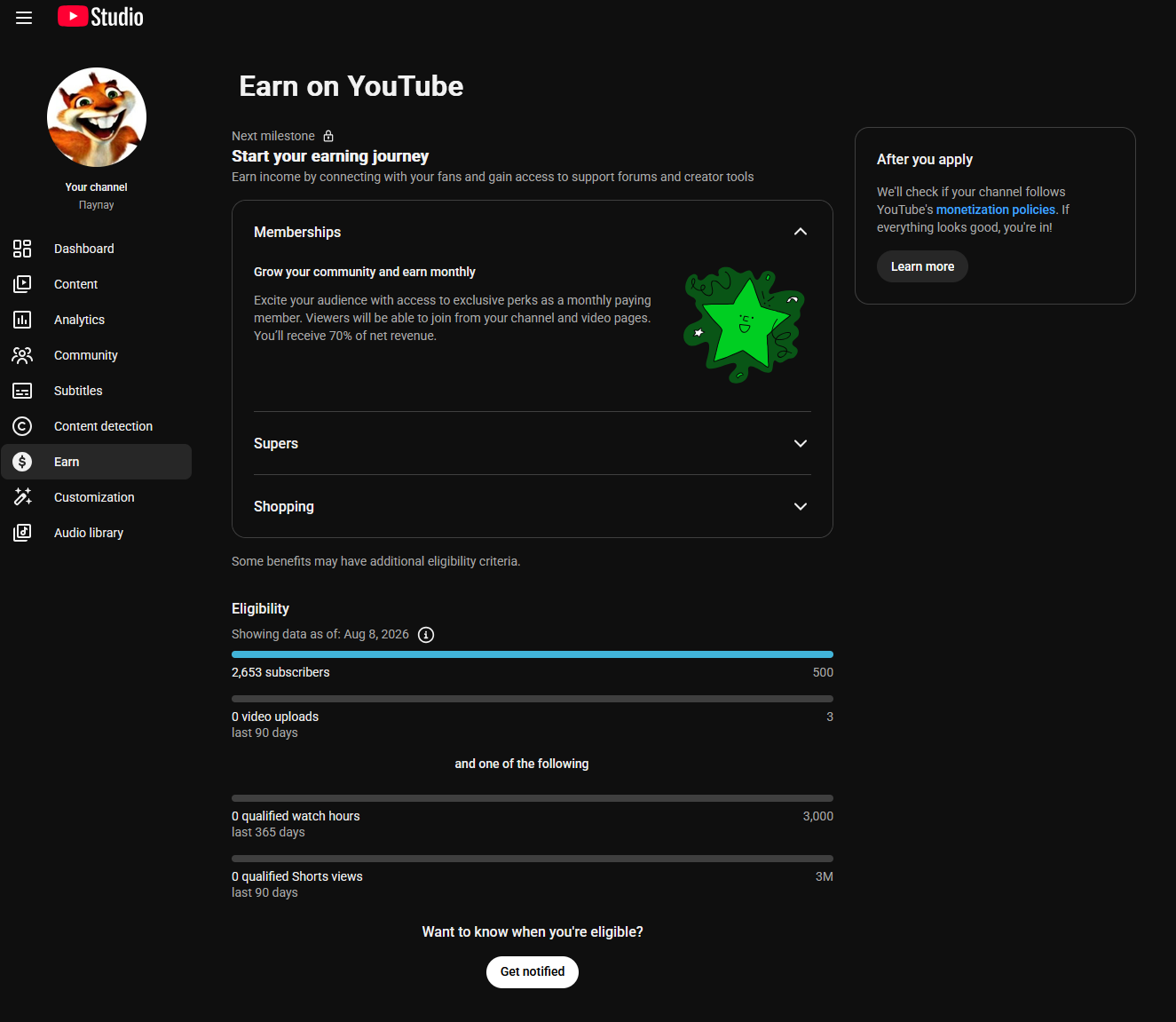This screenshot has width=1176, height=1022.
Task: Open Analytics in the sidebar
Action: coord(96,320)
